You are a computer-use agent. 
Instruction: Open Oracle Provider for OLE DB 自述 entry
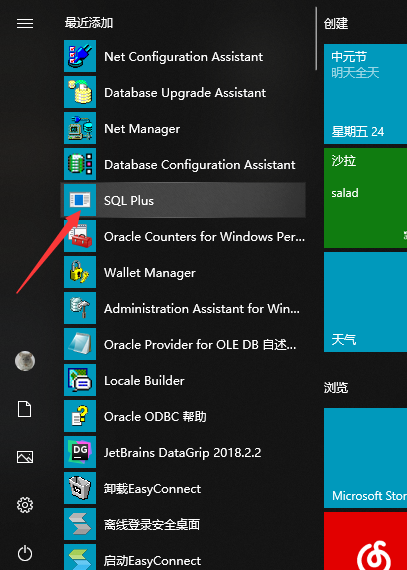183,344
